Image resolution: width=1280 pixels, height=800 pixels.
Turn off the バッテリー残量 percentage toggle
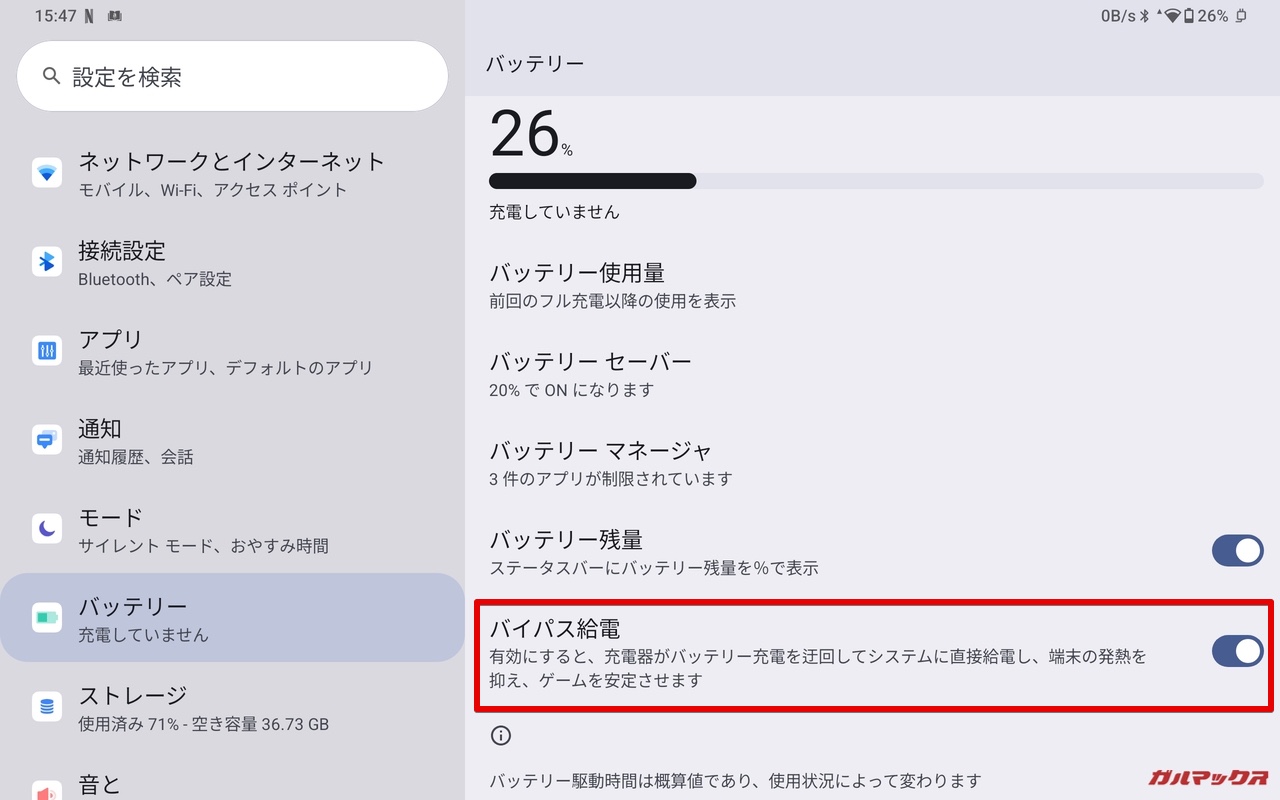[x=1238, y=551]
